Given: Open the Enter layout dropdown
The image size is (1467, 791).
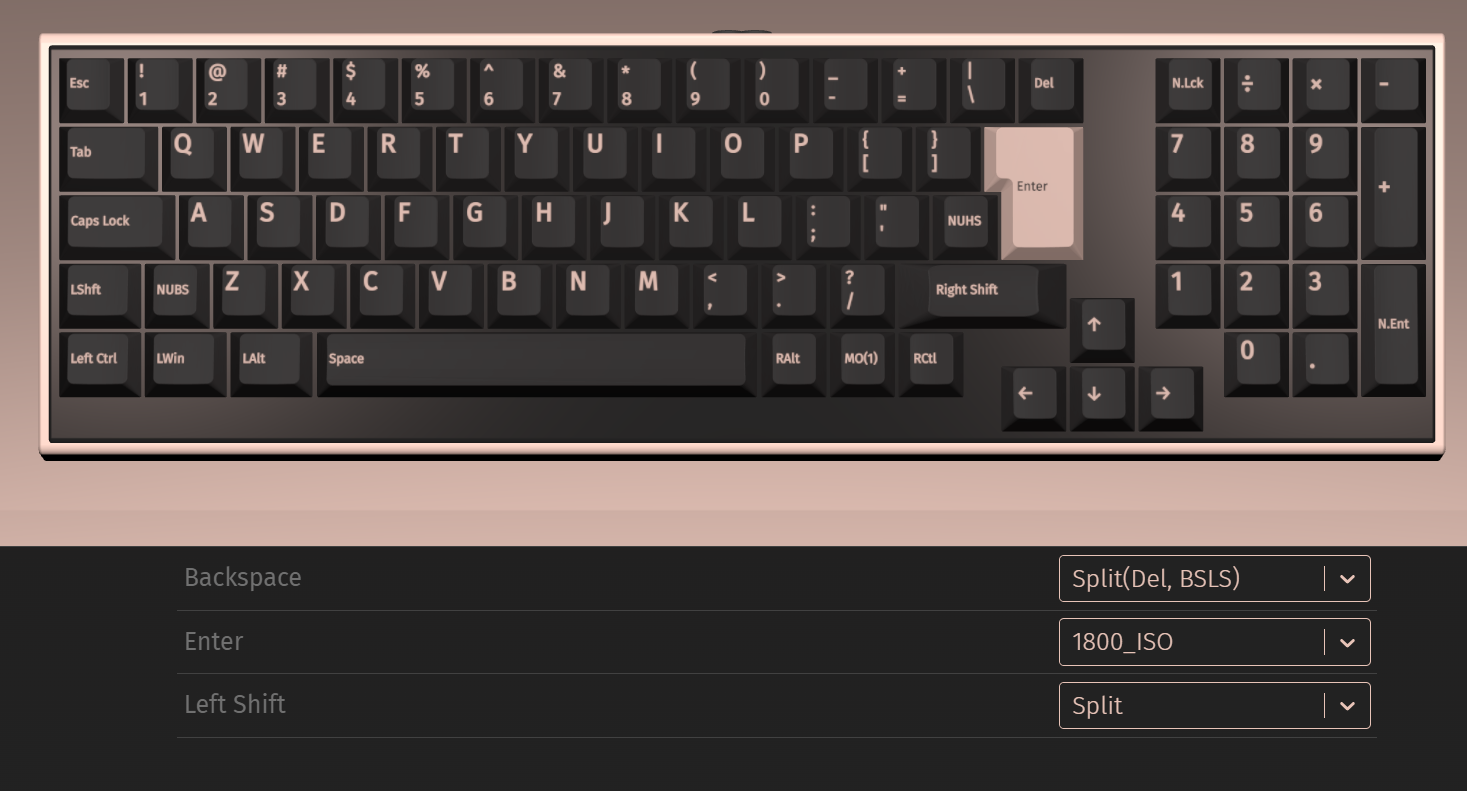Looking at the screenshot, I should click(x=1214, y=642).
